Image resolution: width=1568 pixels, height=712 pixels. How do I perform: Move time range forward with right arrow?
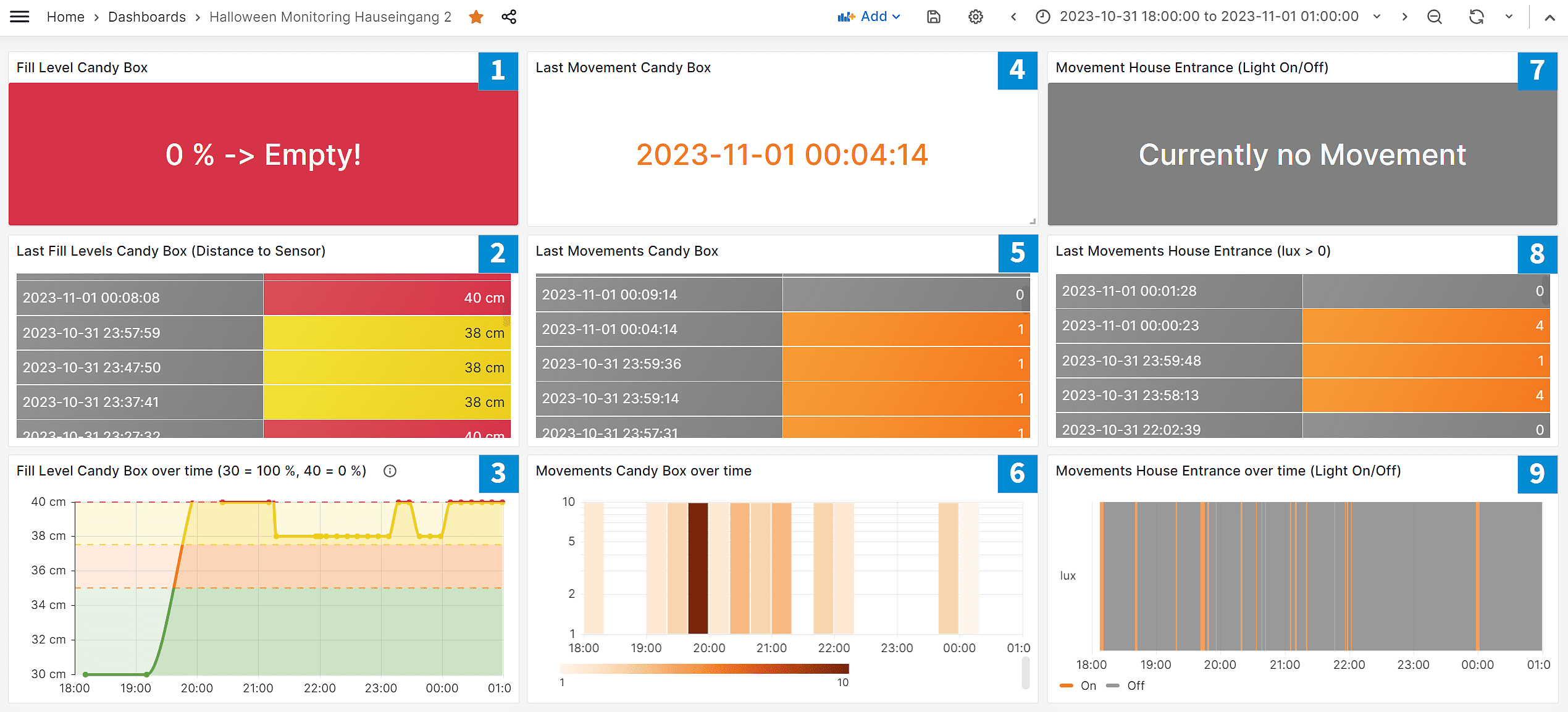[x=1405, y=17]
